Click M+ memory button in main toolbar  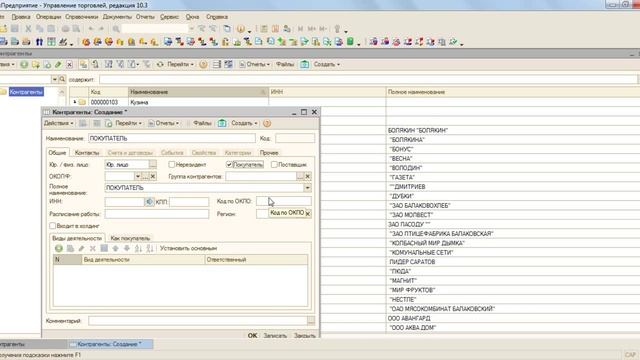tap(312, 29)
